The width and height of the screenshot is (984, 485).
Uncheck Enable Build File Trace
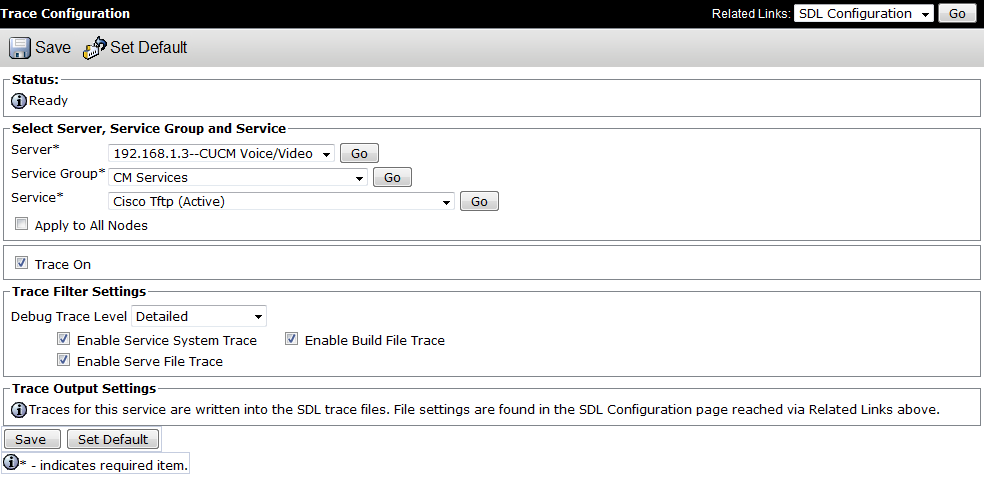[x=291, y=339]
